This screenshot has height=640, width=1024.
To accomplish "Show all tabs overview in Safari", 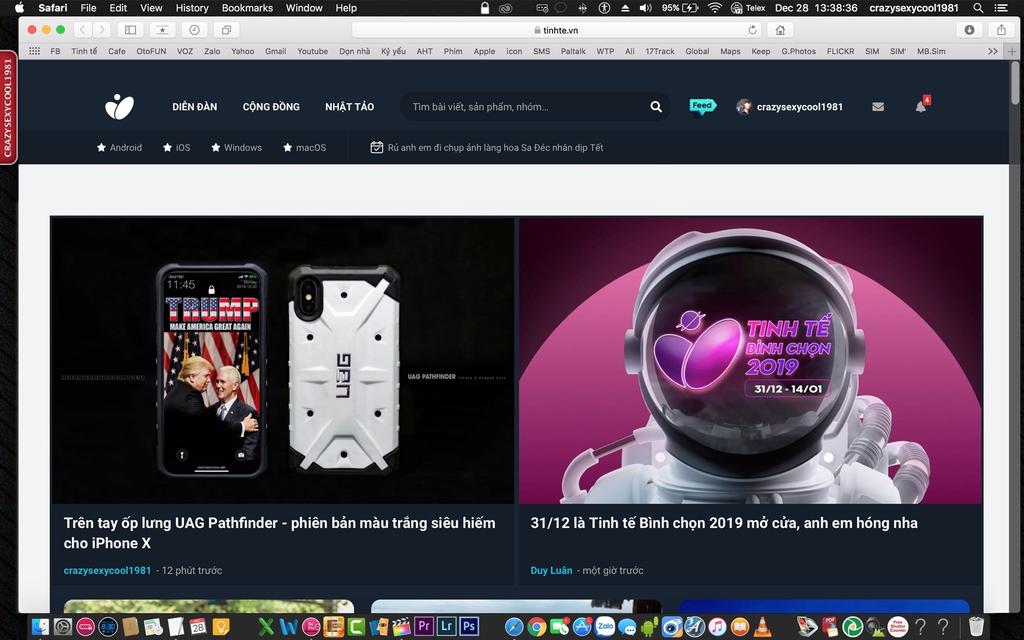I will (226, 30).
